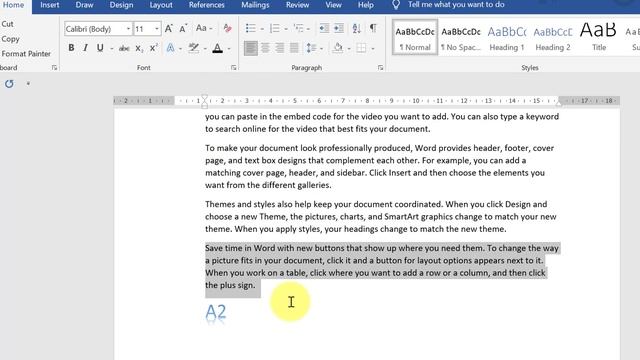Expand bullet library dropdown arrow

[x=262, y=29]
